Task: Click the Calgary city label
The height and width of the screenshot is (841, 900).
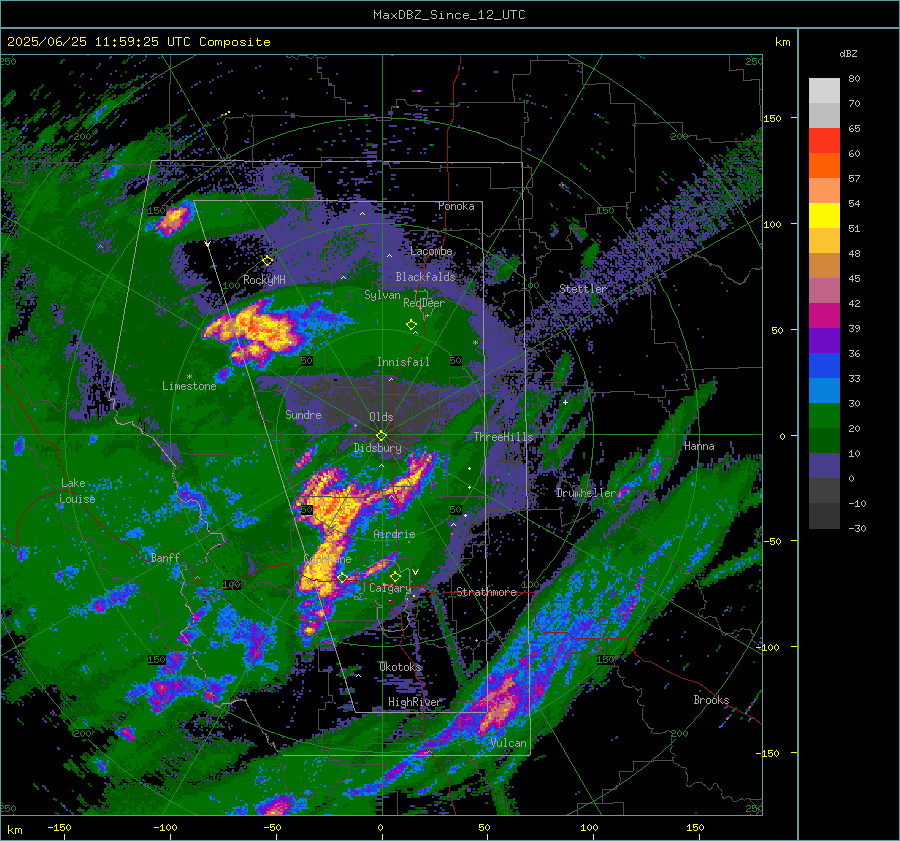Action: pos(390,588)
